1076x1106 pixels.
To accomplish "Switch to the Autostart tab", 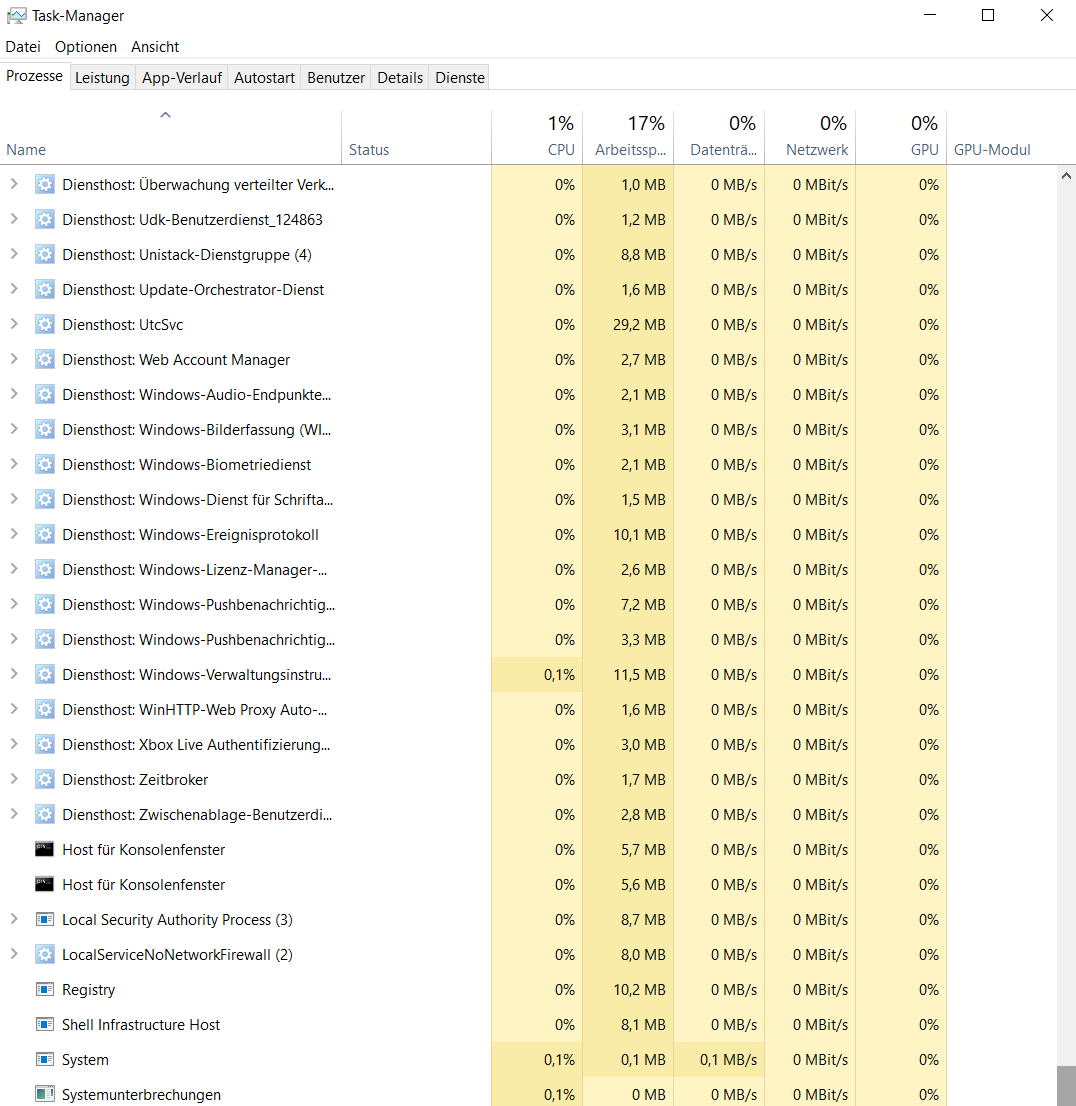I will point(265,78).
